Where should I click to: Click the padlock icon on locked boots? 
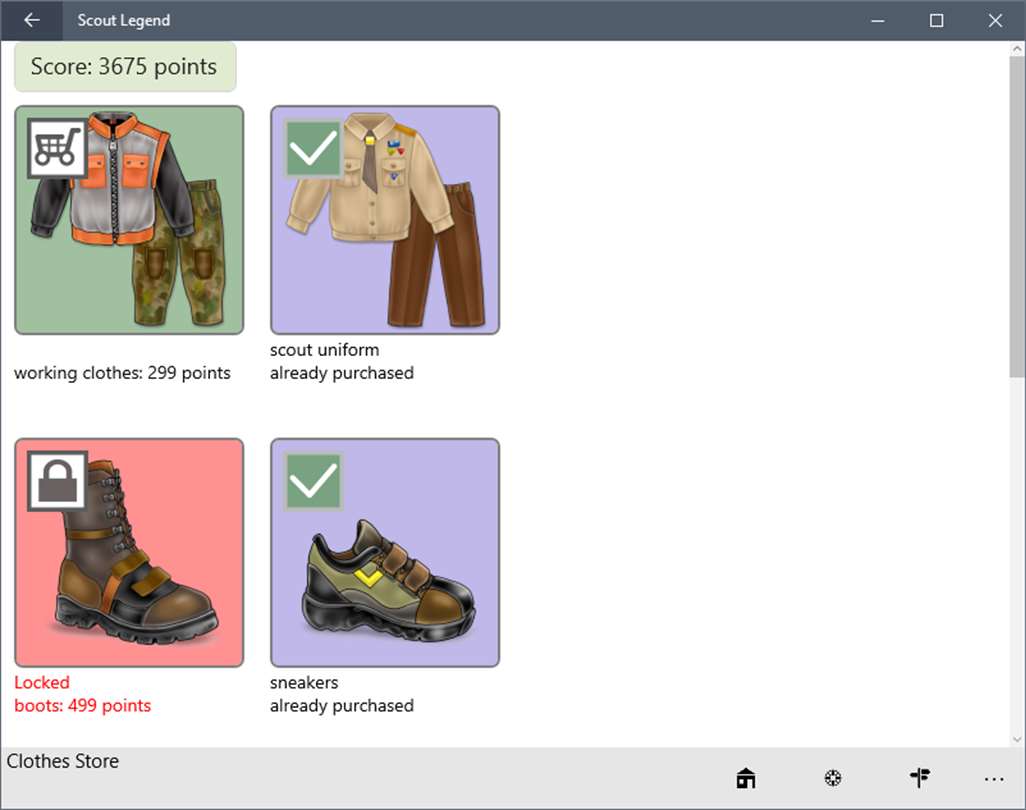[58, 481]
